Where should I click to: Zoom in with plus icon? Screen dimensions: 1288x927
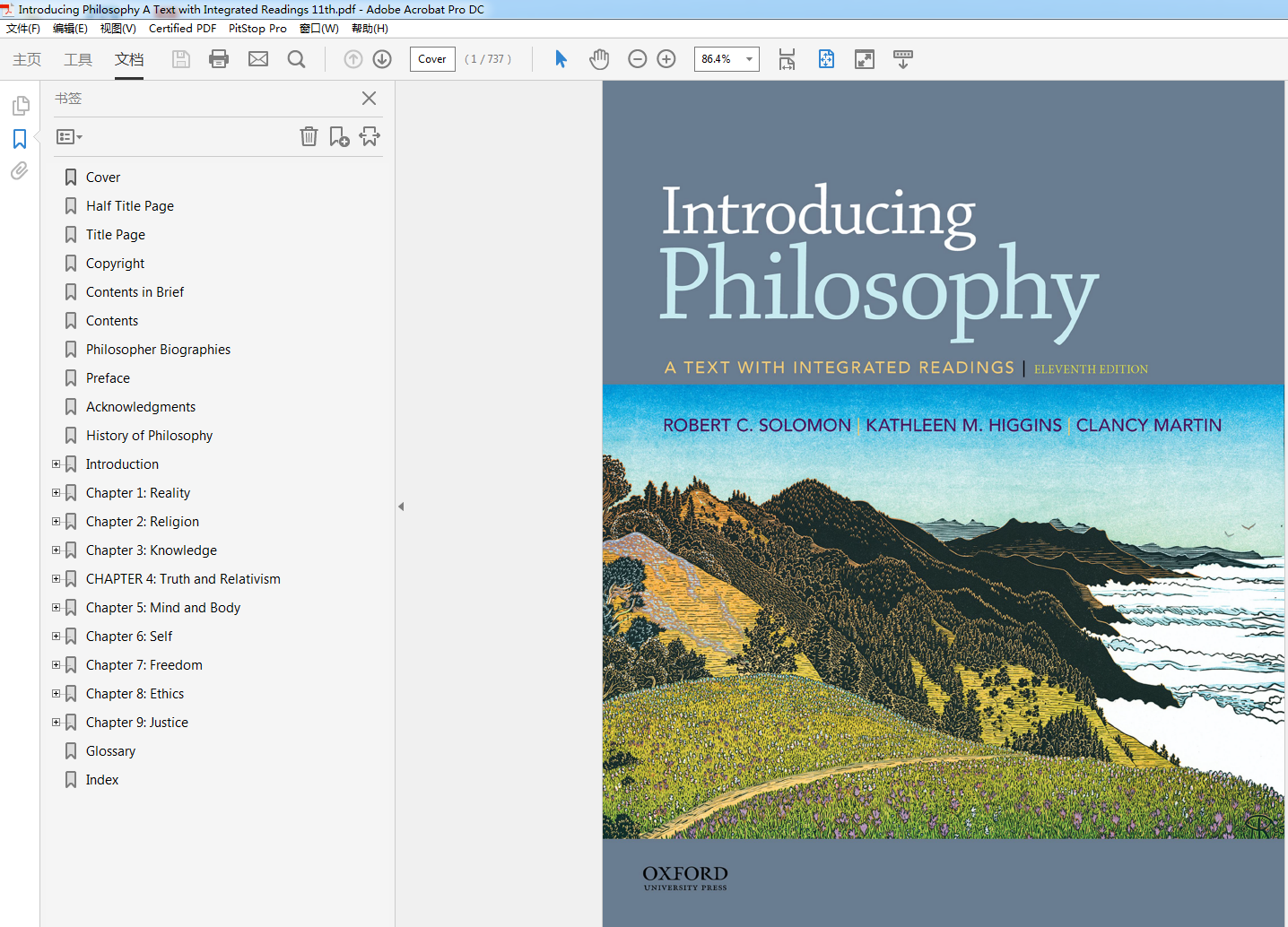(x=666, y=59)
